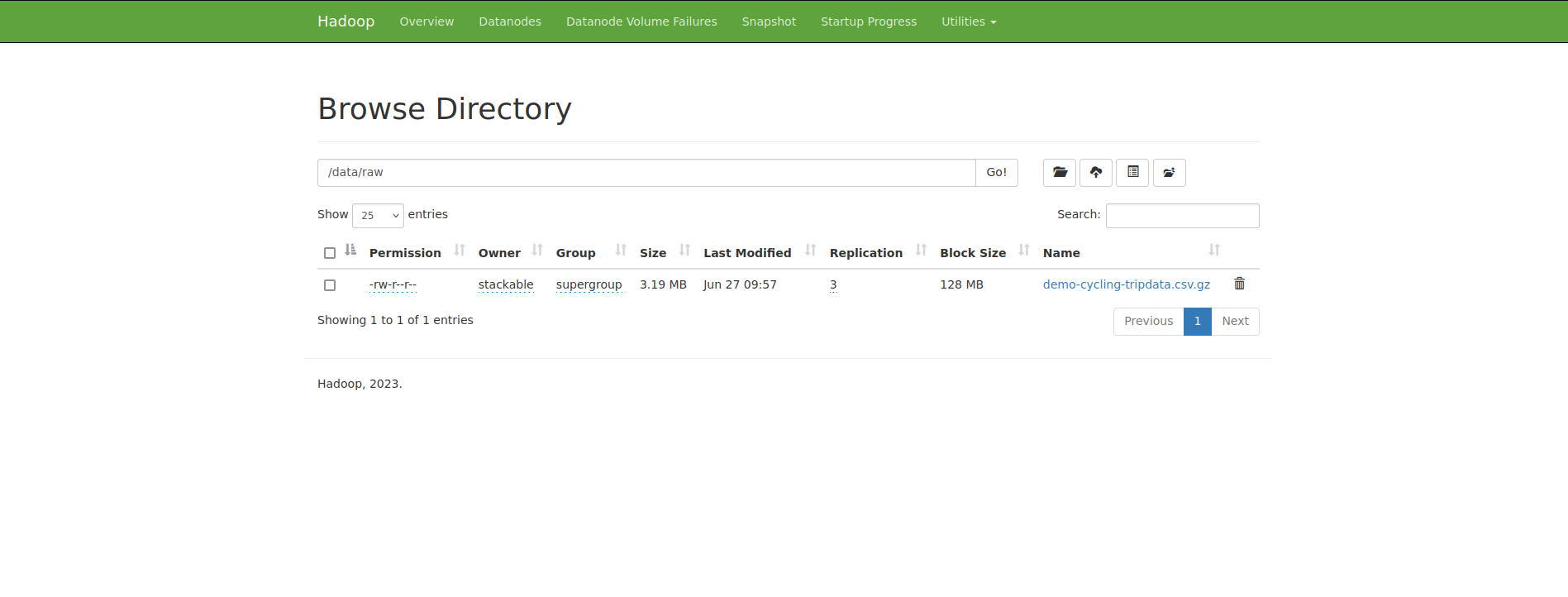Switch to Startup Progress page
This screenshot has height=597, width=1568.
[868, 21]
